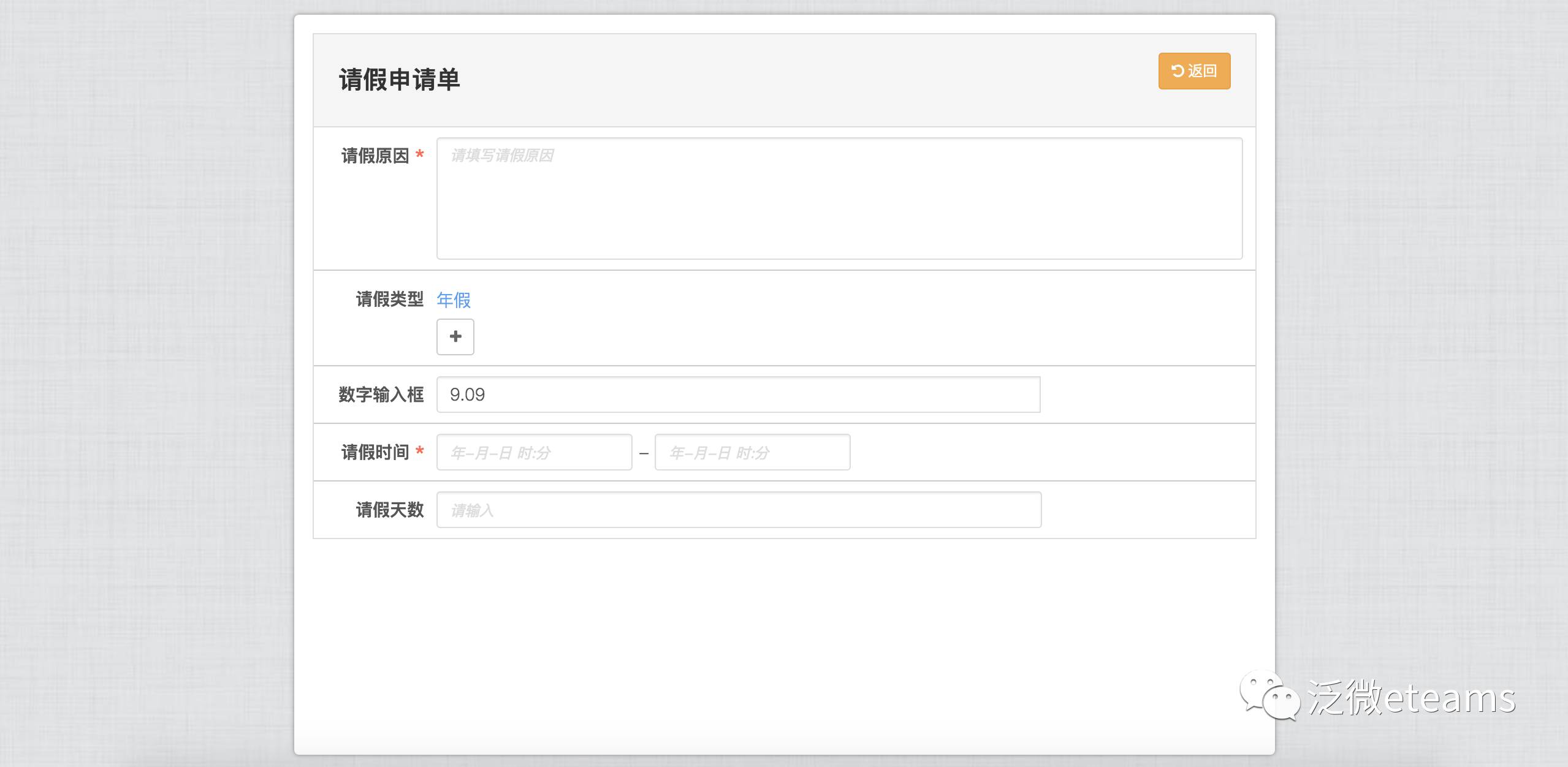Click the 返回 return button

1193,71
